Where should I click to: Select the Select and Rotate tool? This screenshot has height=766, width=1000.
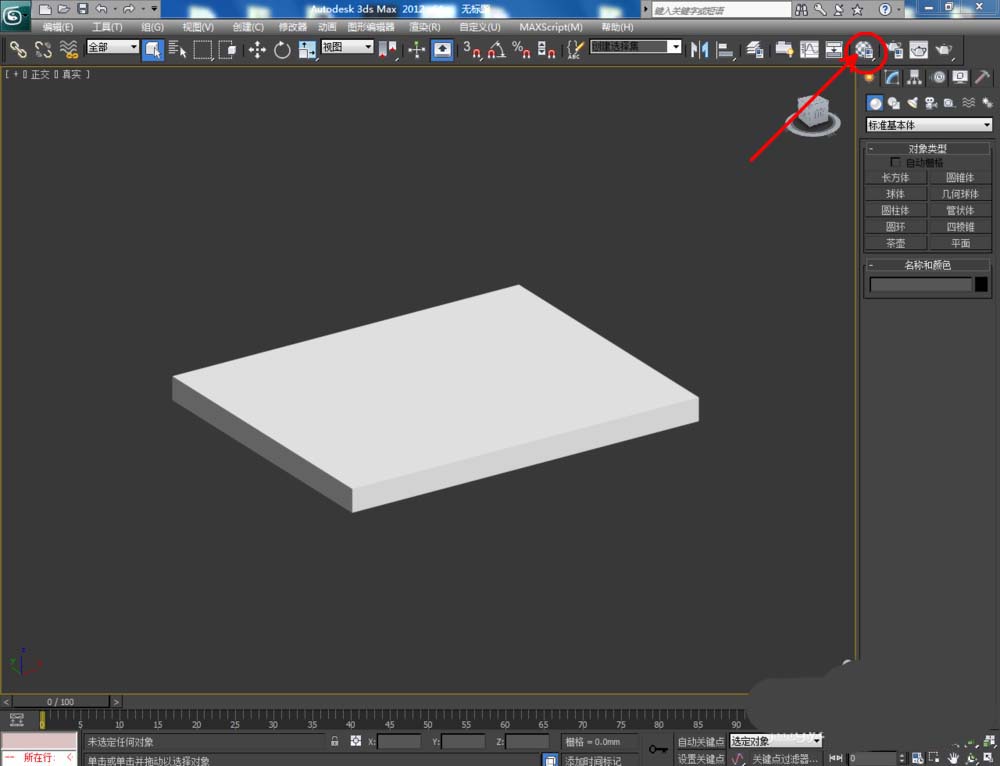(x=282, y=49)
